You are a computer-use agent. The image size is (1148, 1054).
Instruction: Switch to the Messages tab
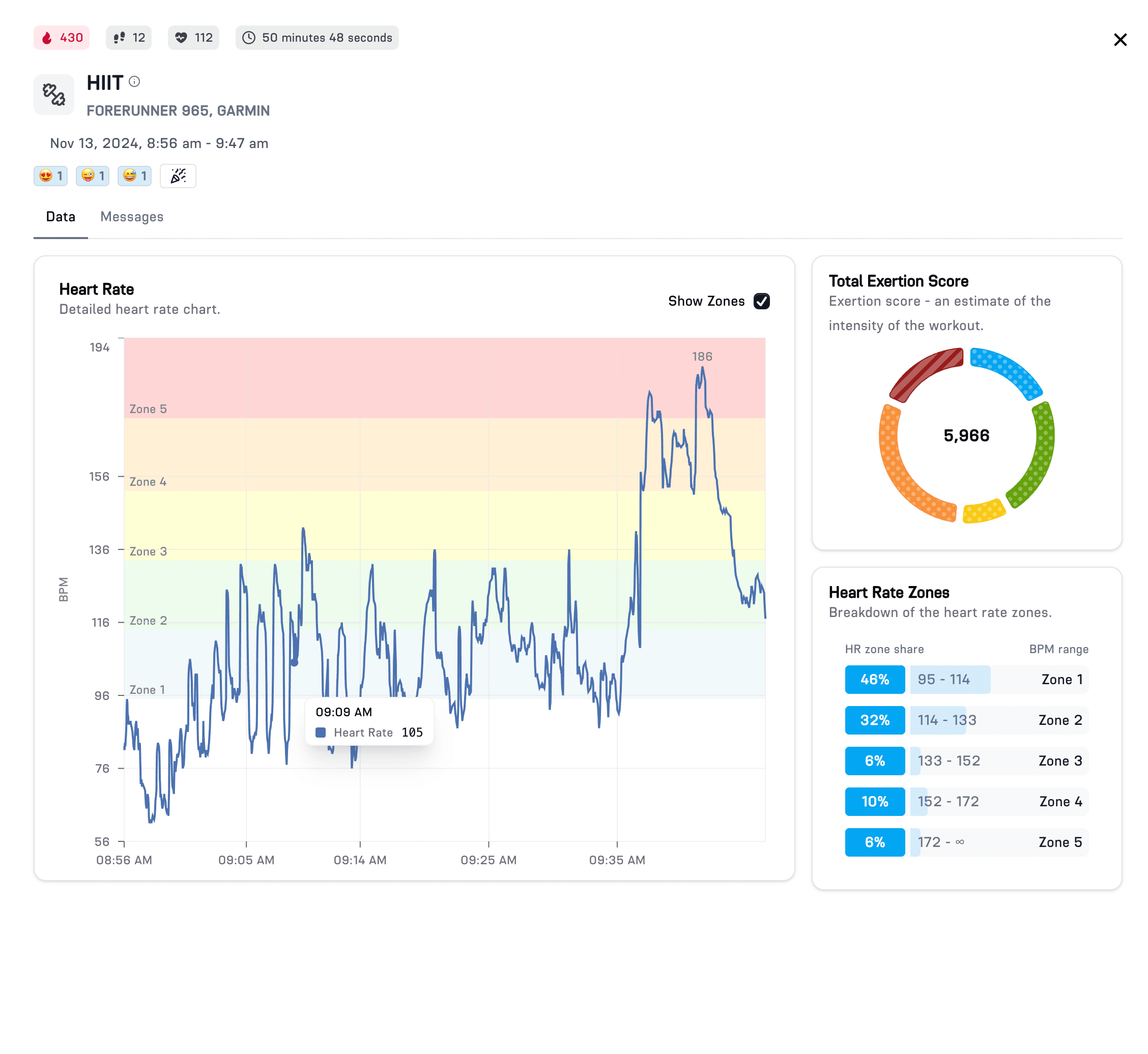coord(132,217)
